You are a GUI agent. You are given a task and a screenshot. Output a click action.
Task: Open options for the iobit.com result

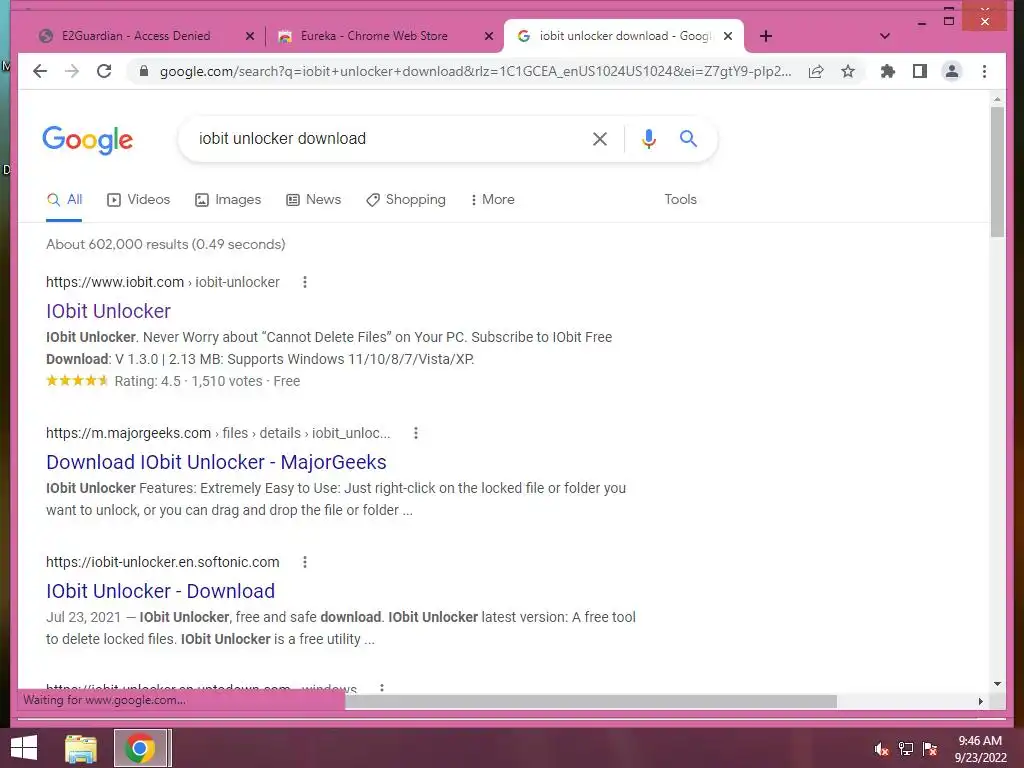pos(304,282)
